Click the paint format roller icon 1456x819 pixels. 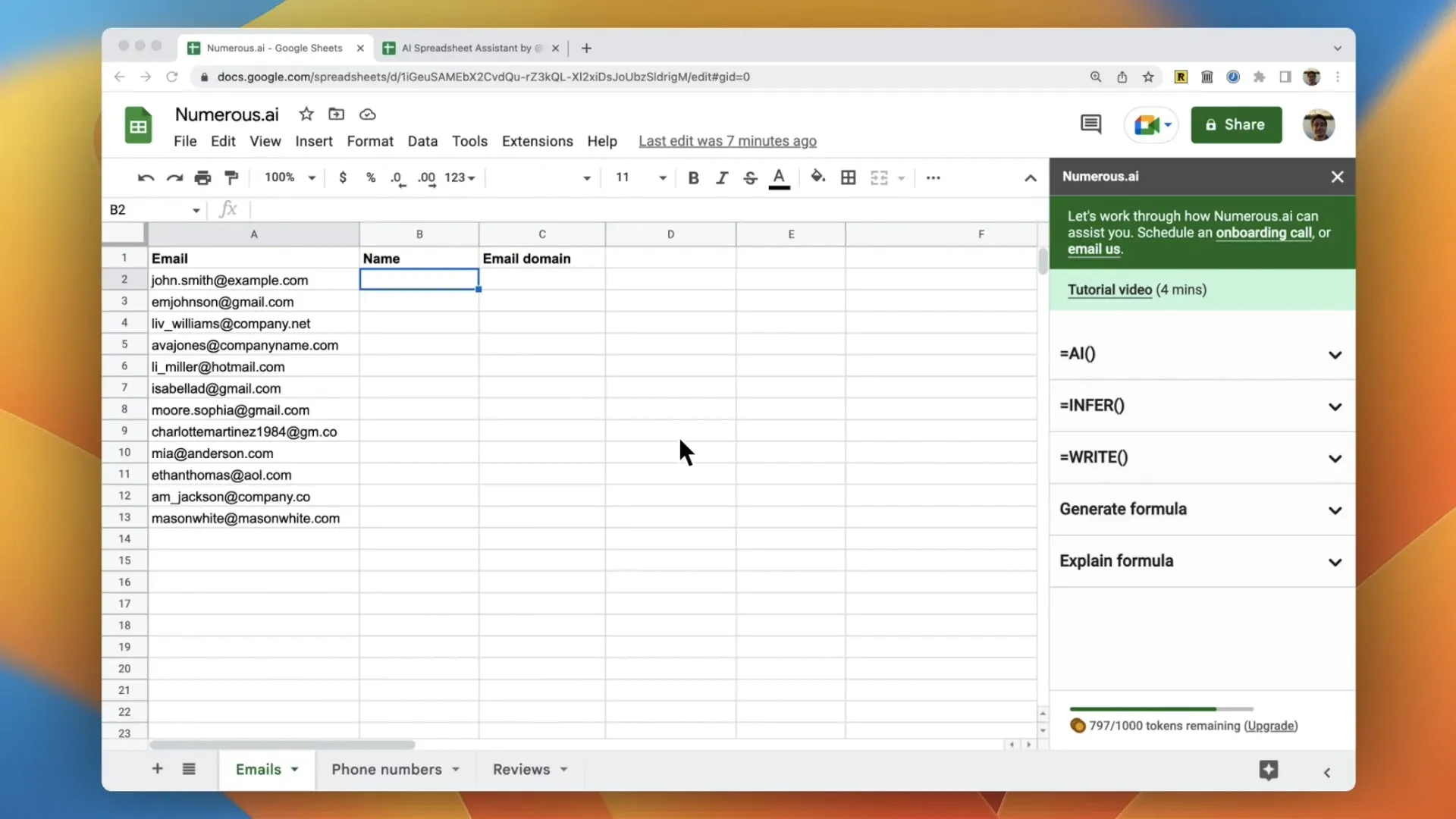[x=231, y=177]
